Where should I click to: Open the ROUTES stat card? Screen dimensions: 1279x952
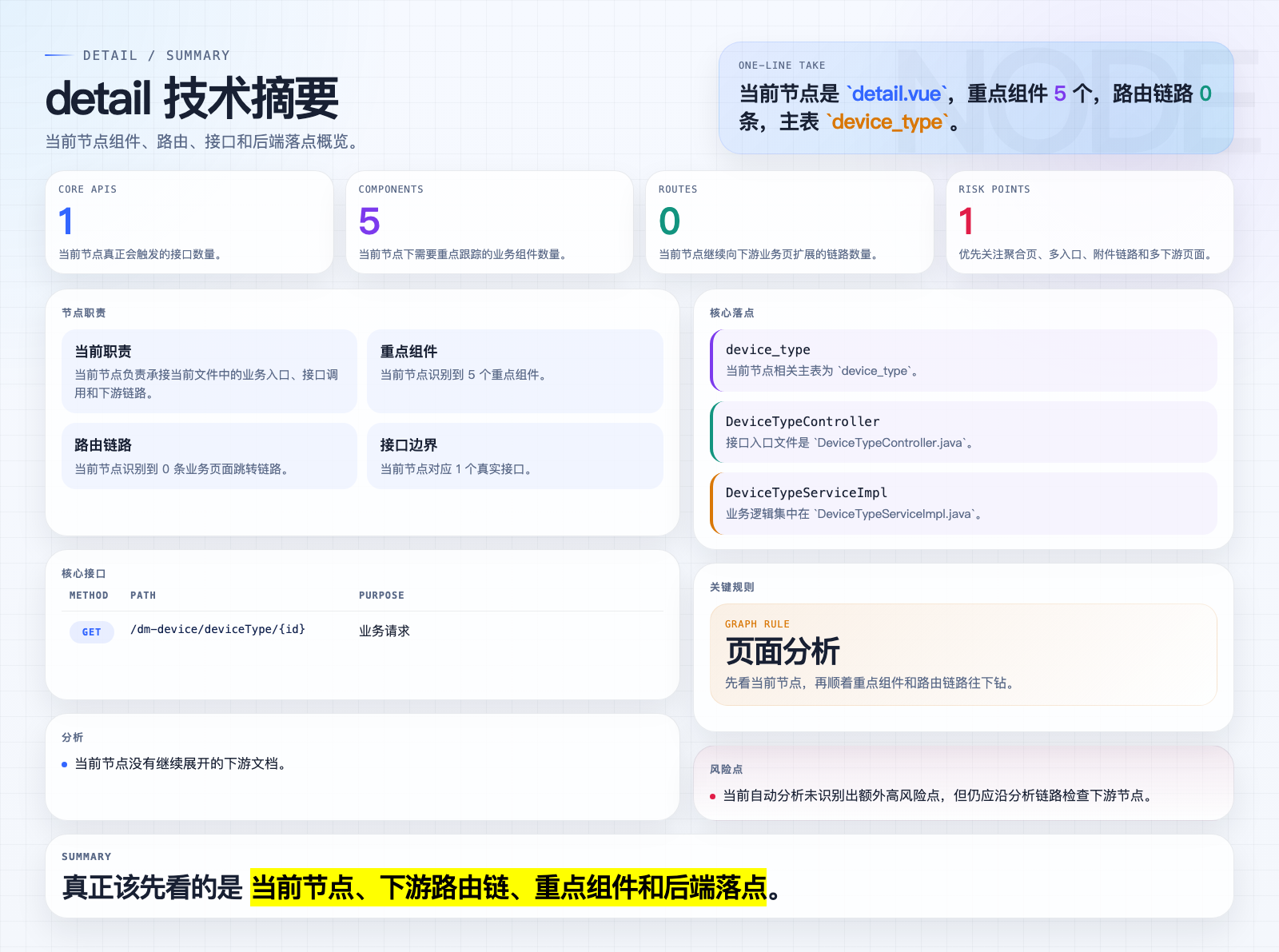point(790,222)
